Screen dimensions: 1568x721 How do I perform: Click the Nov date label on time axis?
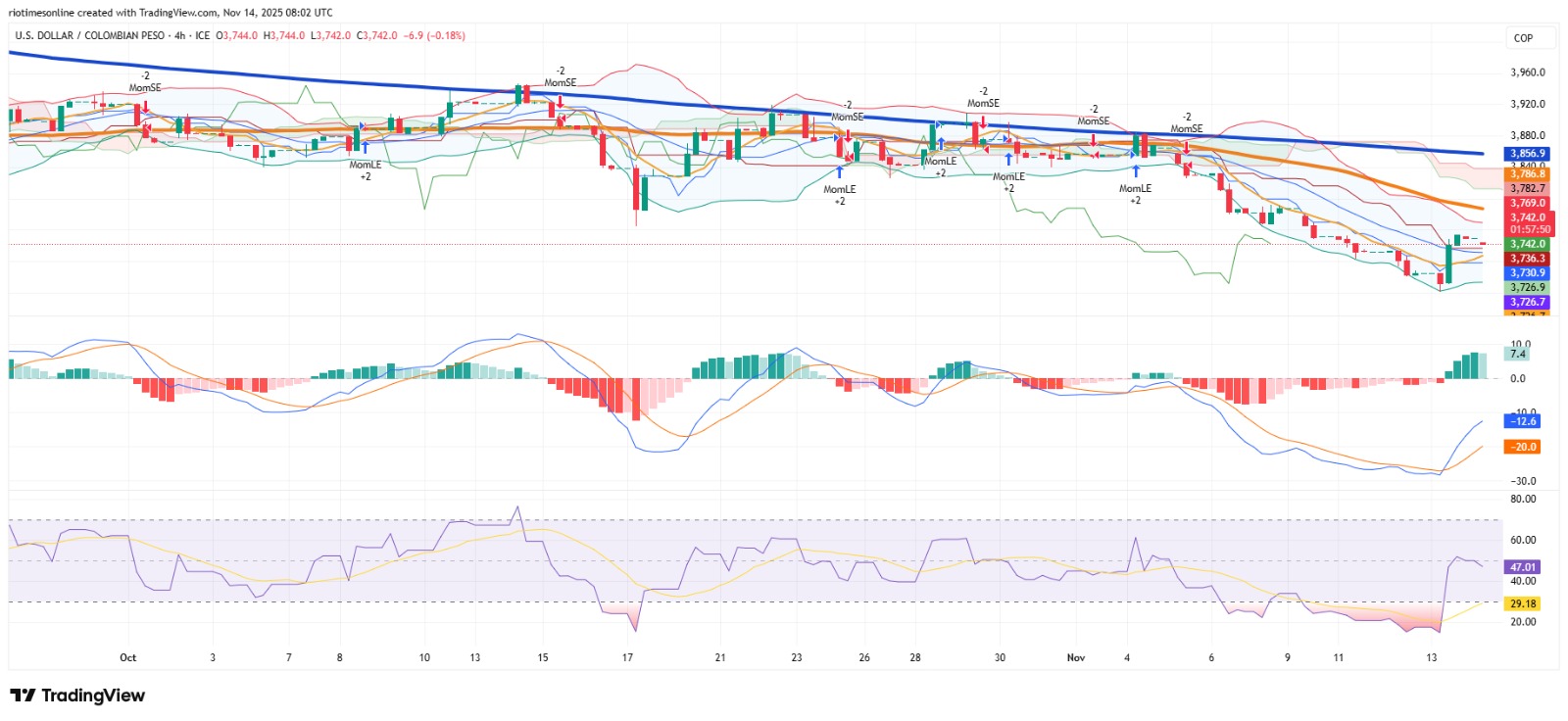[1076, 657]
